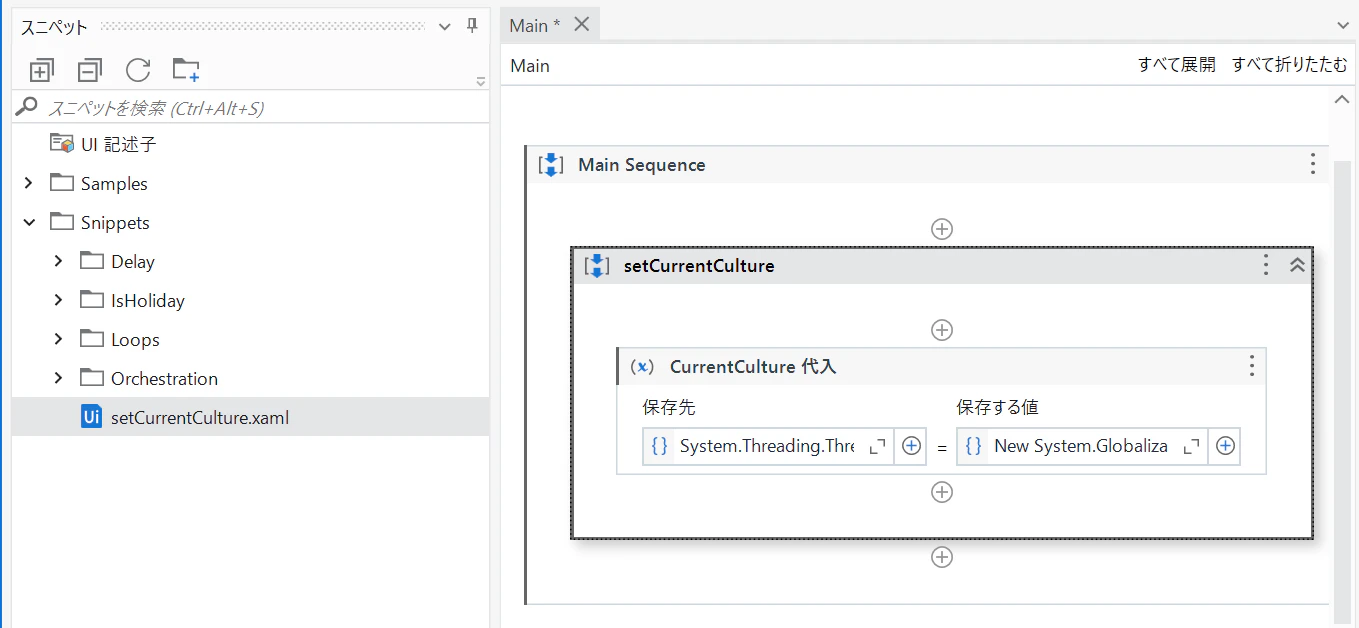Select the IsHoliday folder label
This screenshot has width=1359, height=628.
point(148,301)
